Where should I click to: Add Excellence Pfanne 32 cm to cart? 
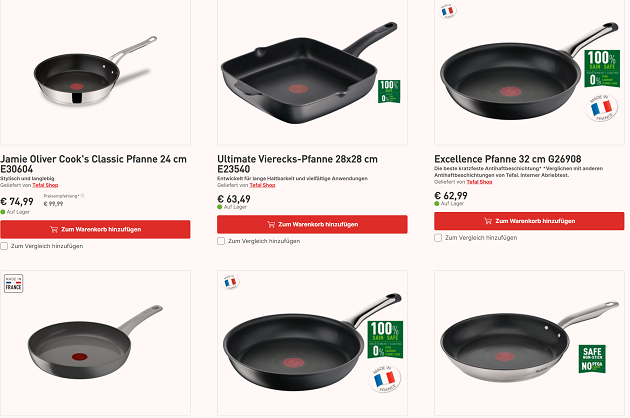point(529,221)
